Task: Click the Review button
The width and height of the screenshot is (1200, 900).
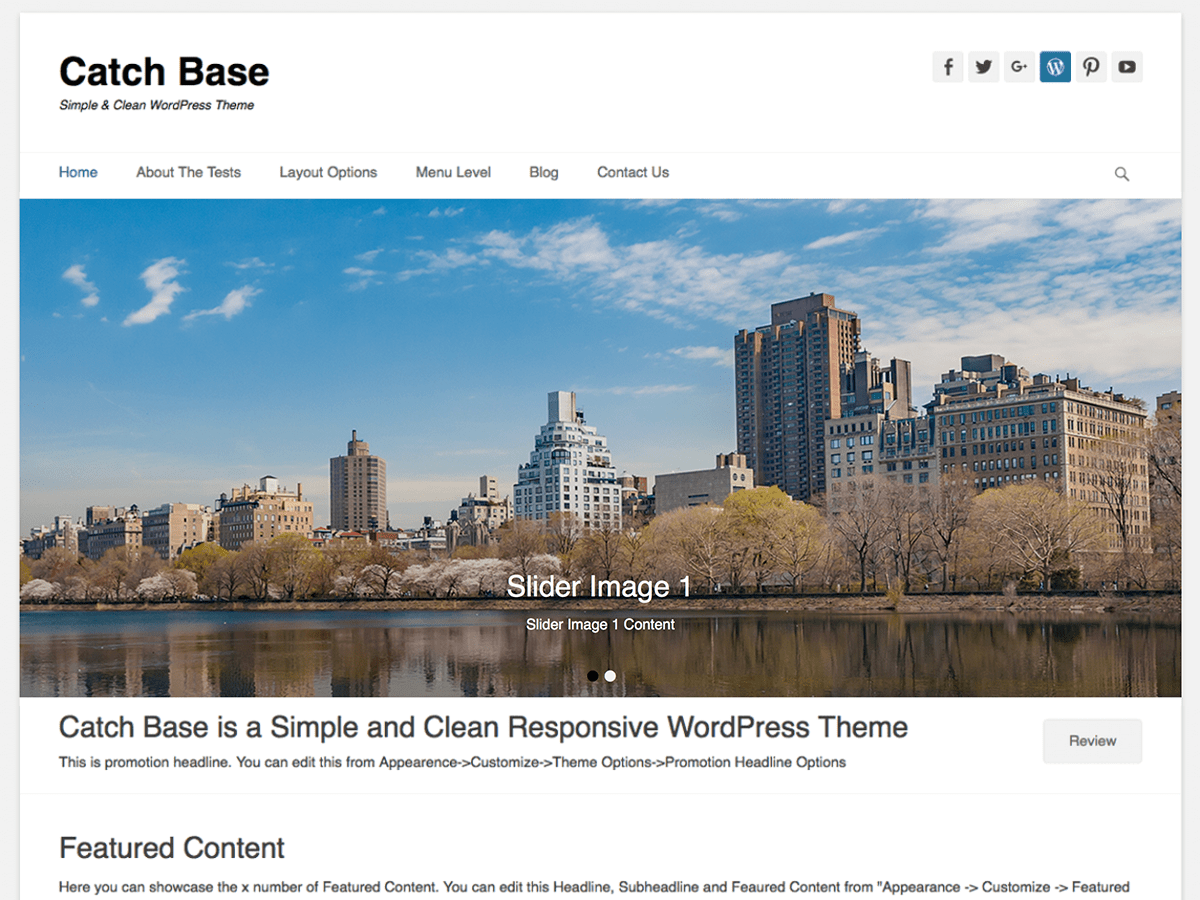Action: click(1092, 741)
